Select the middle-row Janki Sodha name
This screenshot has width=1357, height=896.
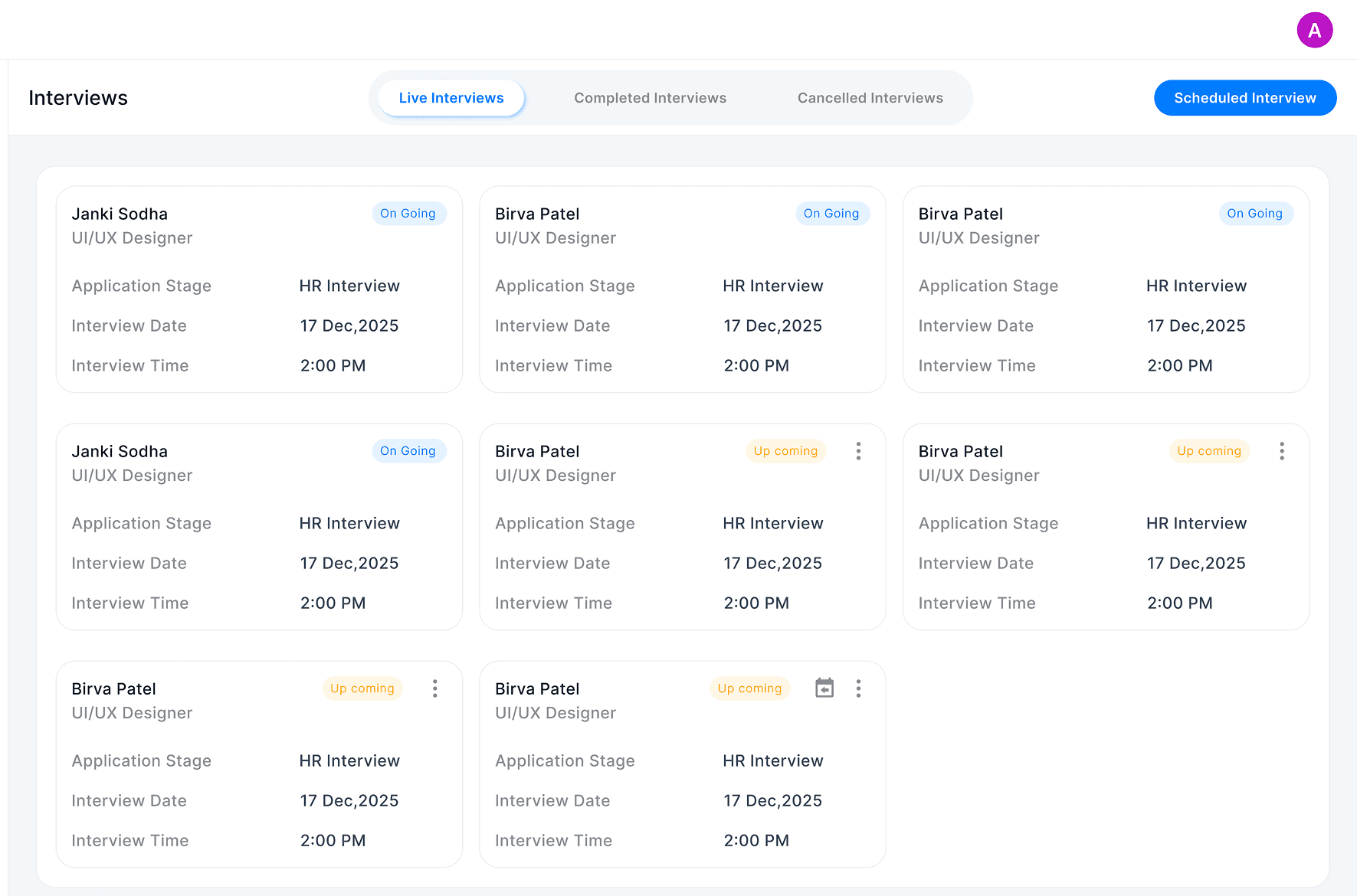[x=120, y=451]
